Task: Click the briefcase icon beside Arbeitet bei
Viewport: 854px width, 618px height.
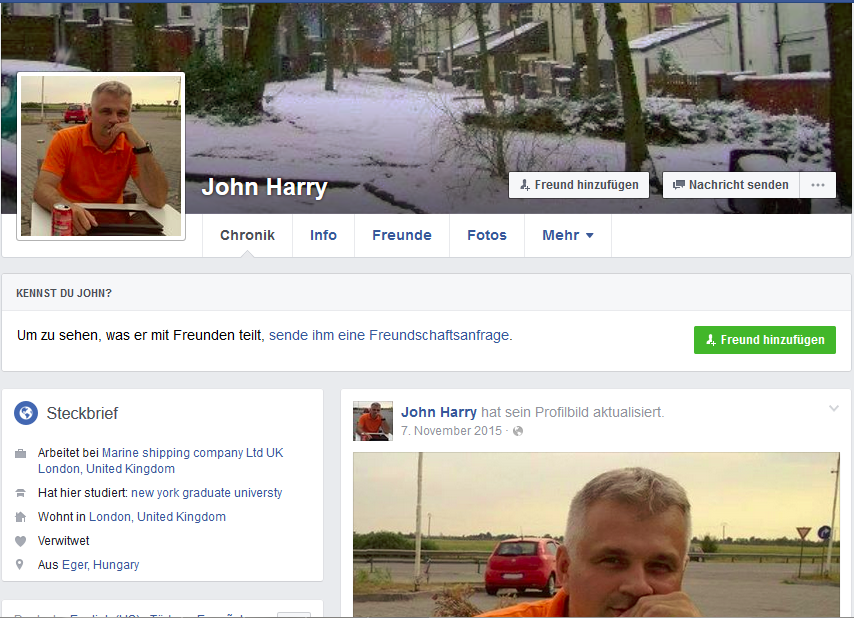Action: pyautogui.click(x=20, y=454)
